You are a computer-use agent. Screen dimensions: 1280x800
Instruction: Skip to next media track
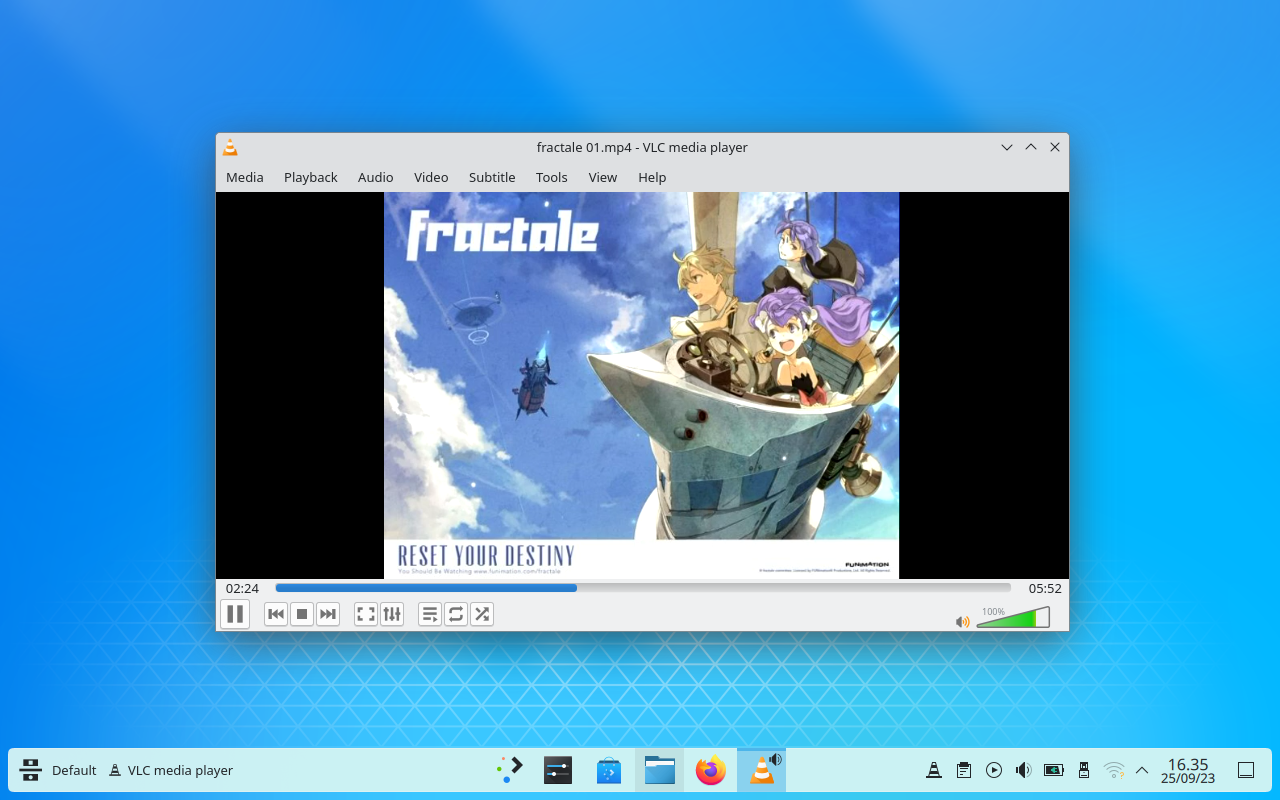[328, 614]
